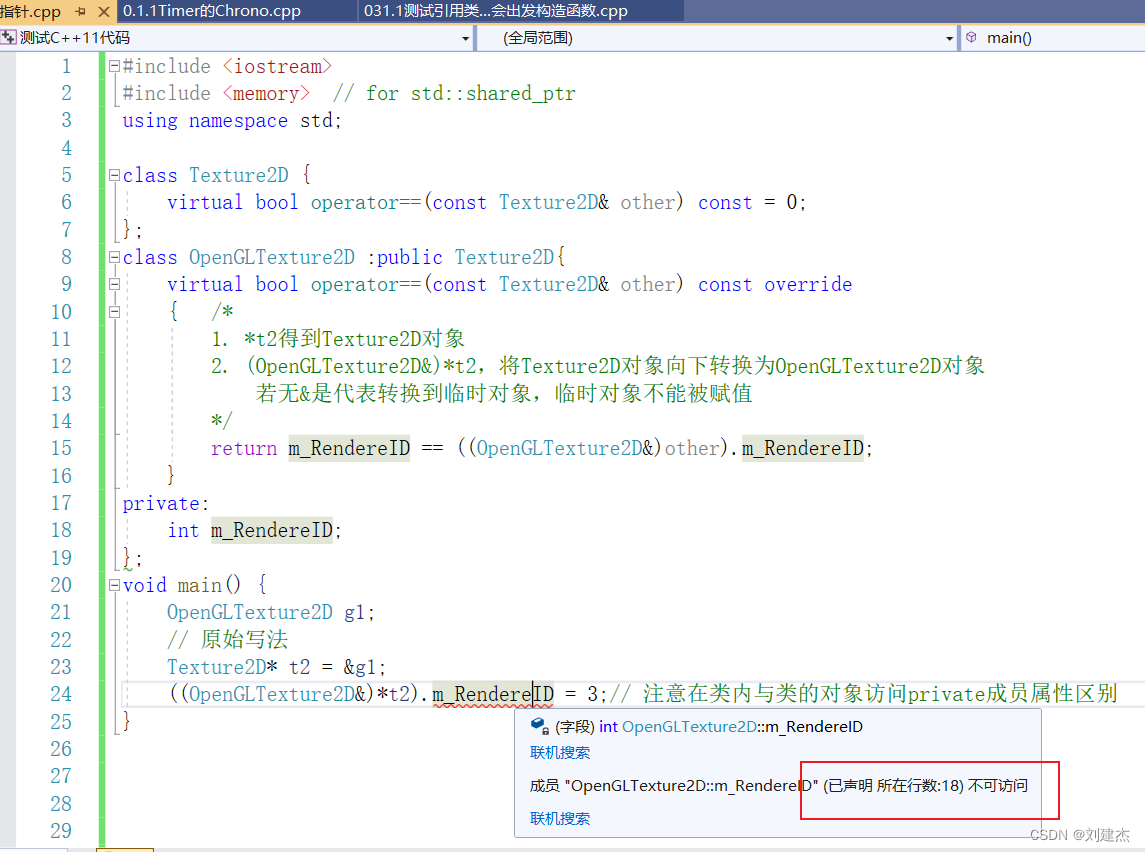Click line number 1 in gutter
The height and width of the screenshot is (852, 1145).
(66, 66)
